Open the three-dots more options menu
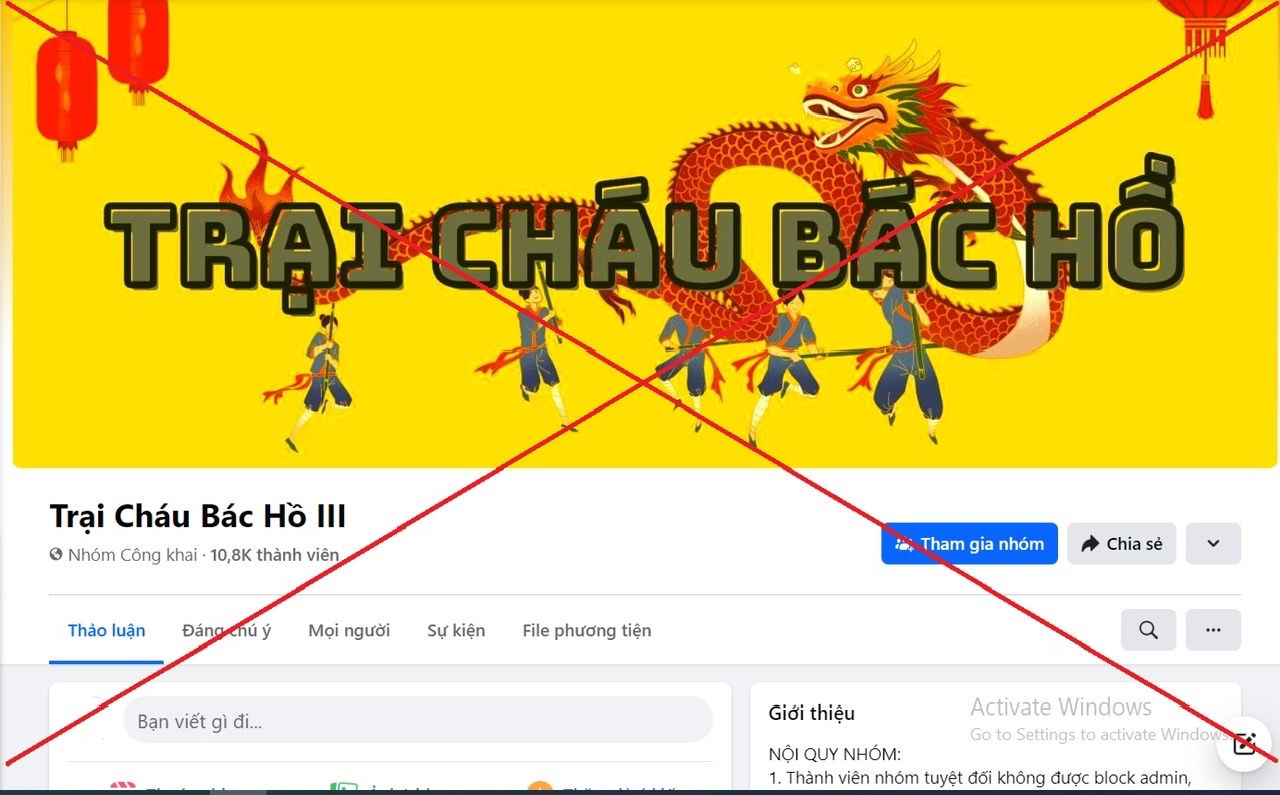1280x795 pixels. [x=1213, y=630]
